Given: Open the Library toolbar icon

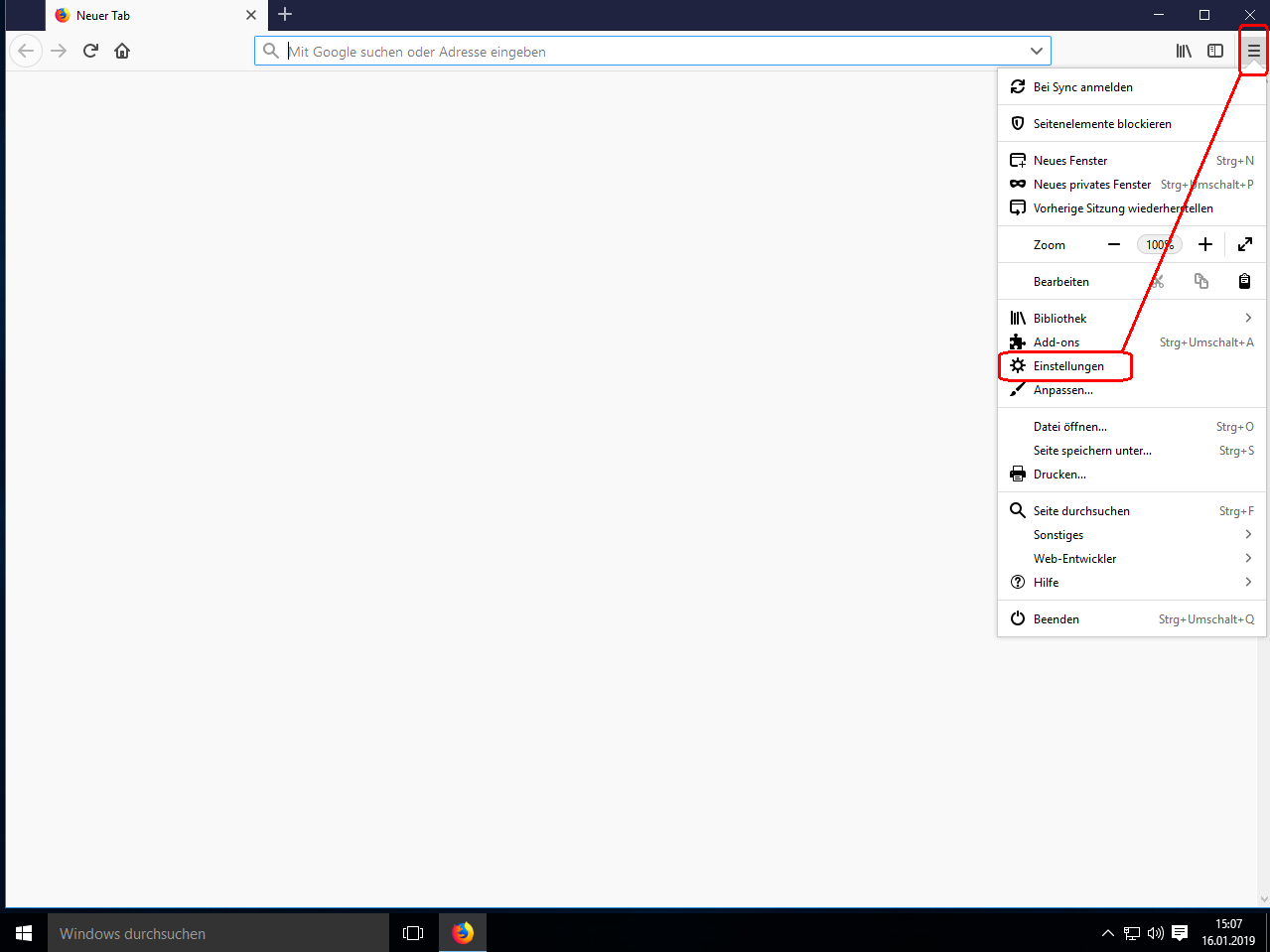Looking at the screenshot, I should [1184, 51].
